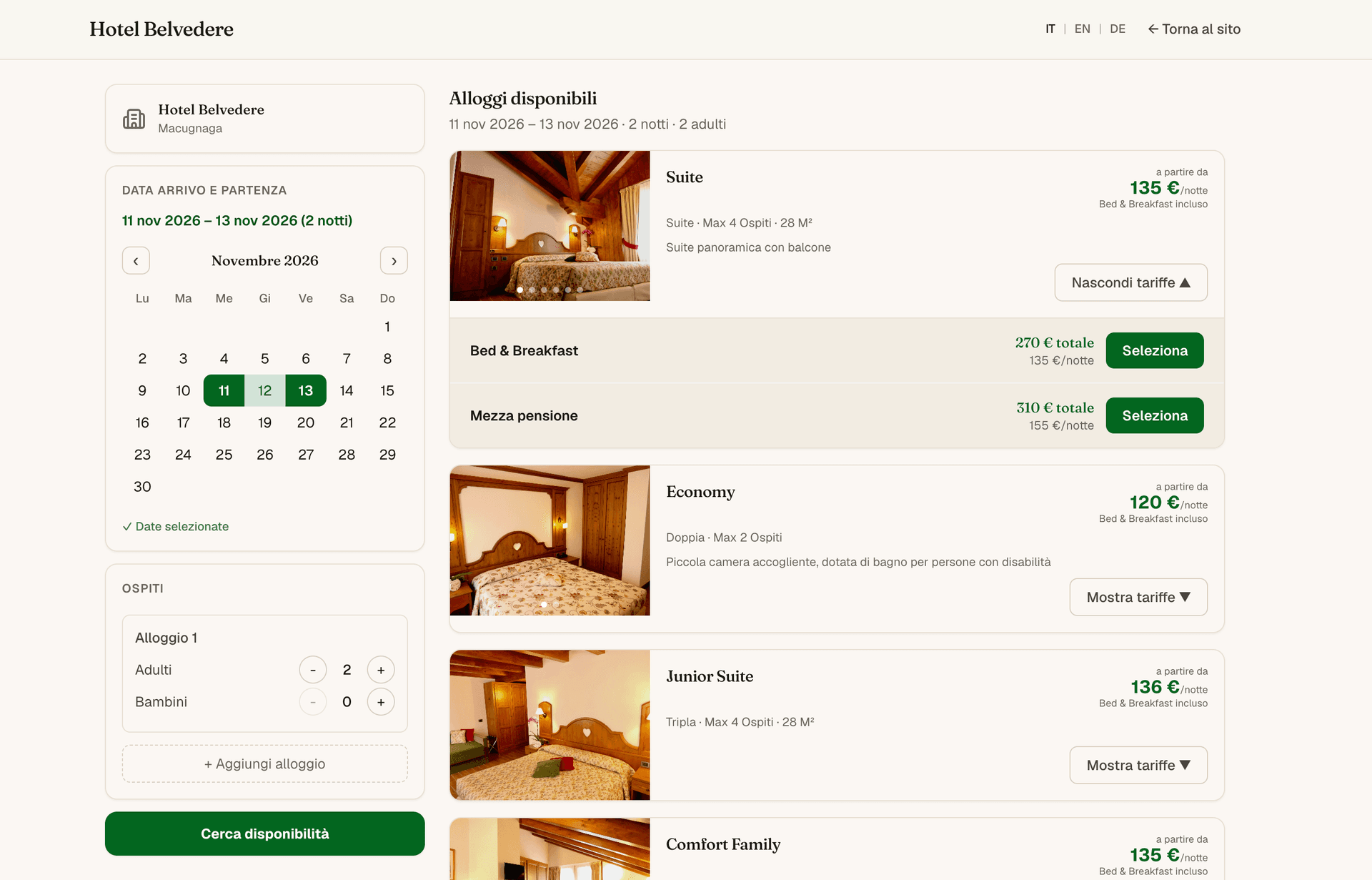Expand Economy rates with Mostra tariffe

point(1138,597)
